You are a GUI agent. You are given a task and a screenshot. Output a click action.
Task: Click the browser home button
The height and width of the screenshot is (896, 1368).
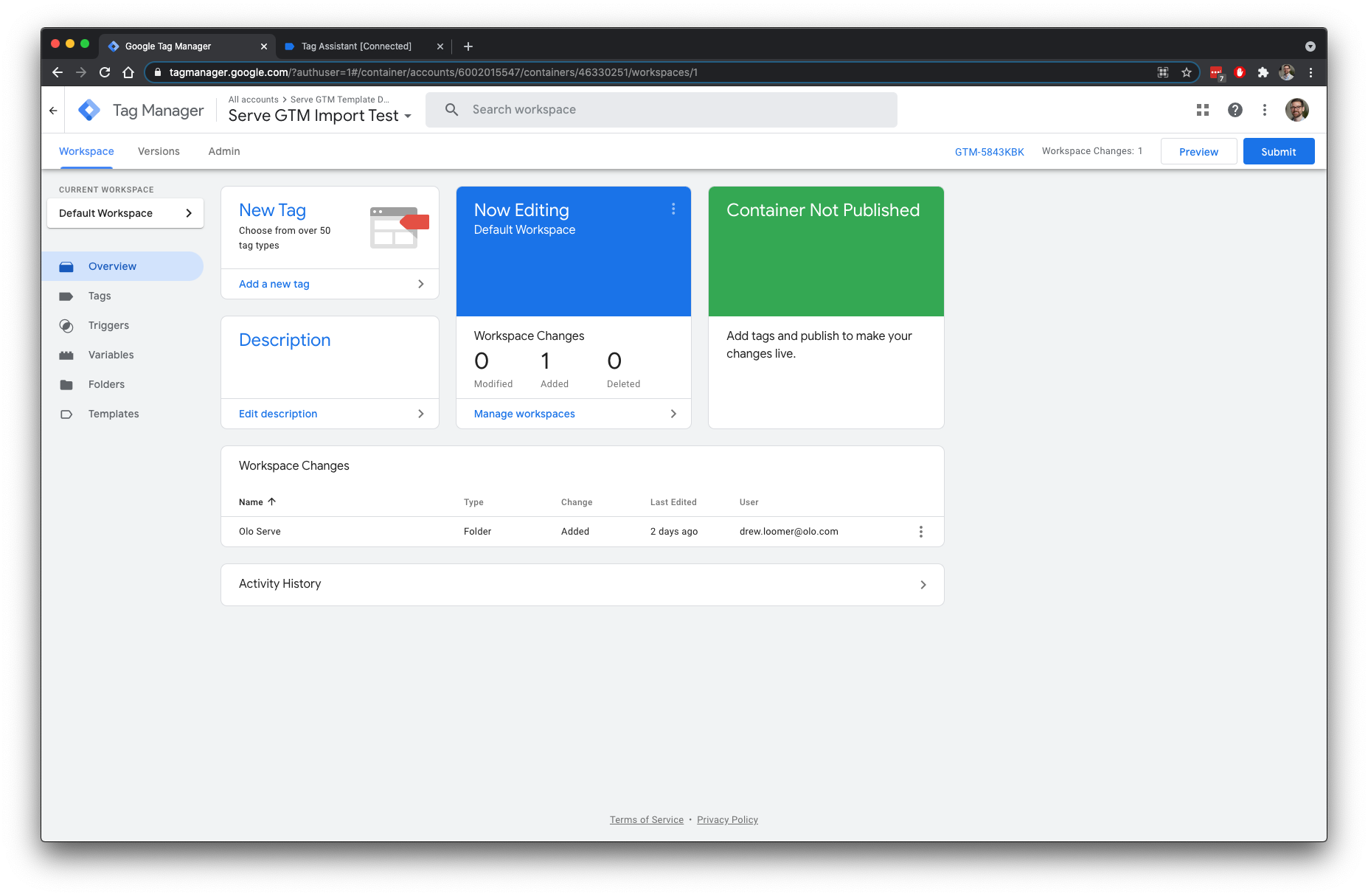coord(128,72)
